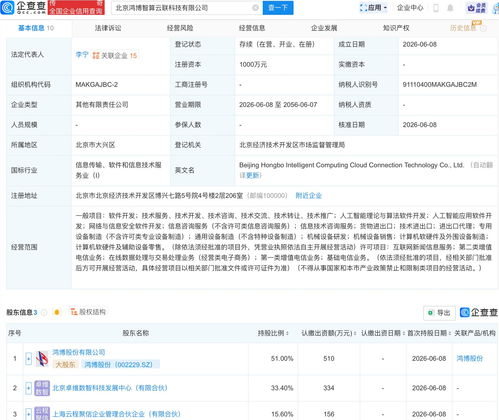This screenshot has width=499, height=420.
Task: Click the 导出 export button
Action: coord(439,313)
